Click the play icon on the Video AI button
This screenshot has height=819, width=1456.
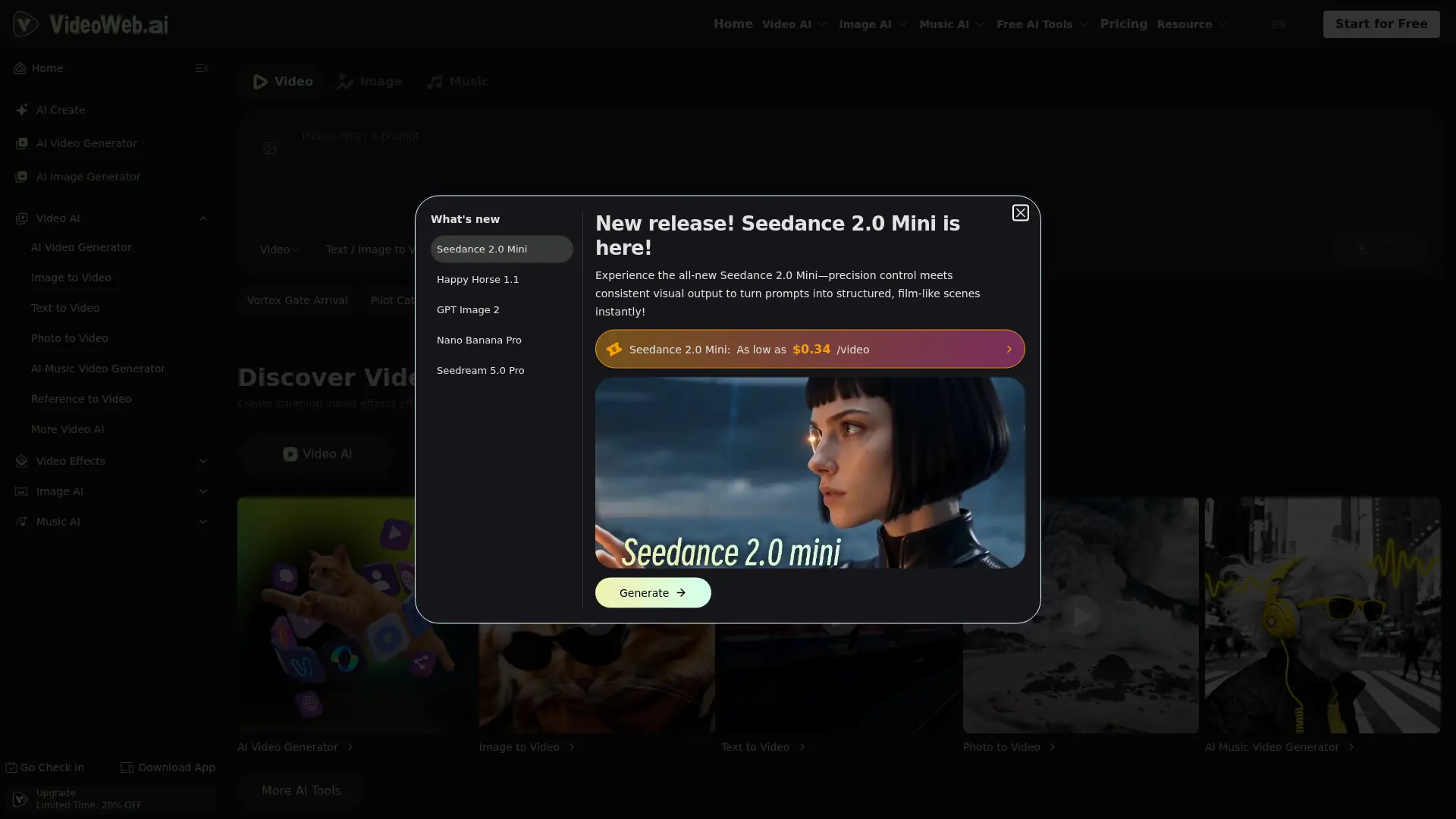point(290,454)
